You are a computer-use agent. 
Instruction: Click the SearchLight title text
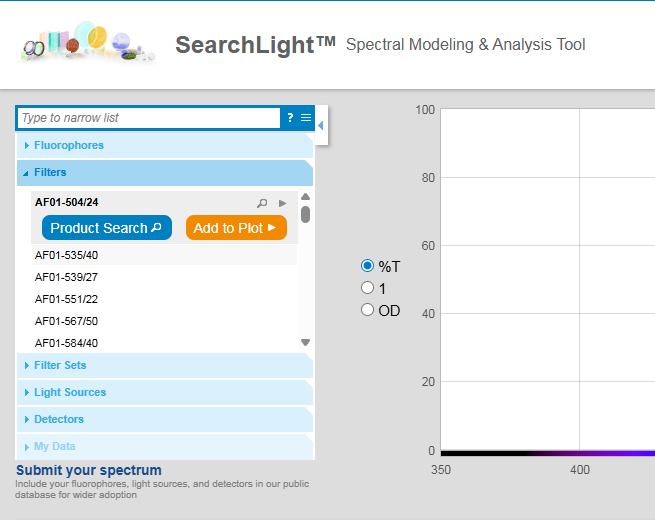click(255, 45)
